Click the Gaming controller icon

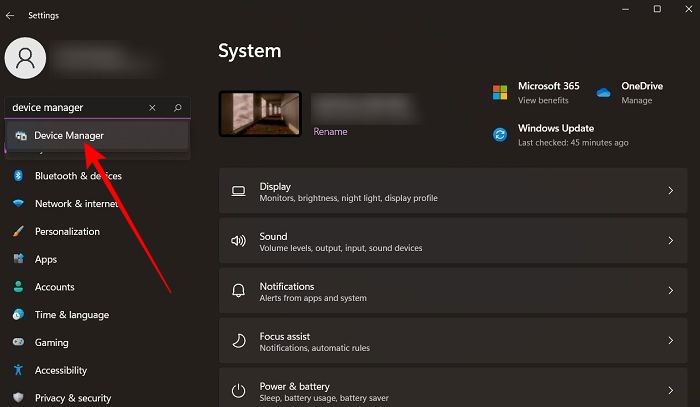[x=18, y=342]
